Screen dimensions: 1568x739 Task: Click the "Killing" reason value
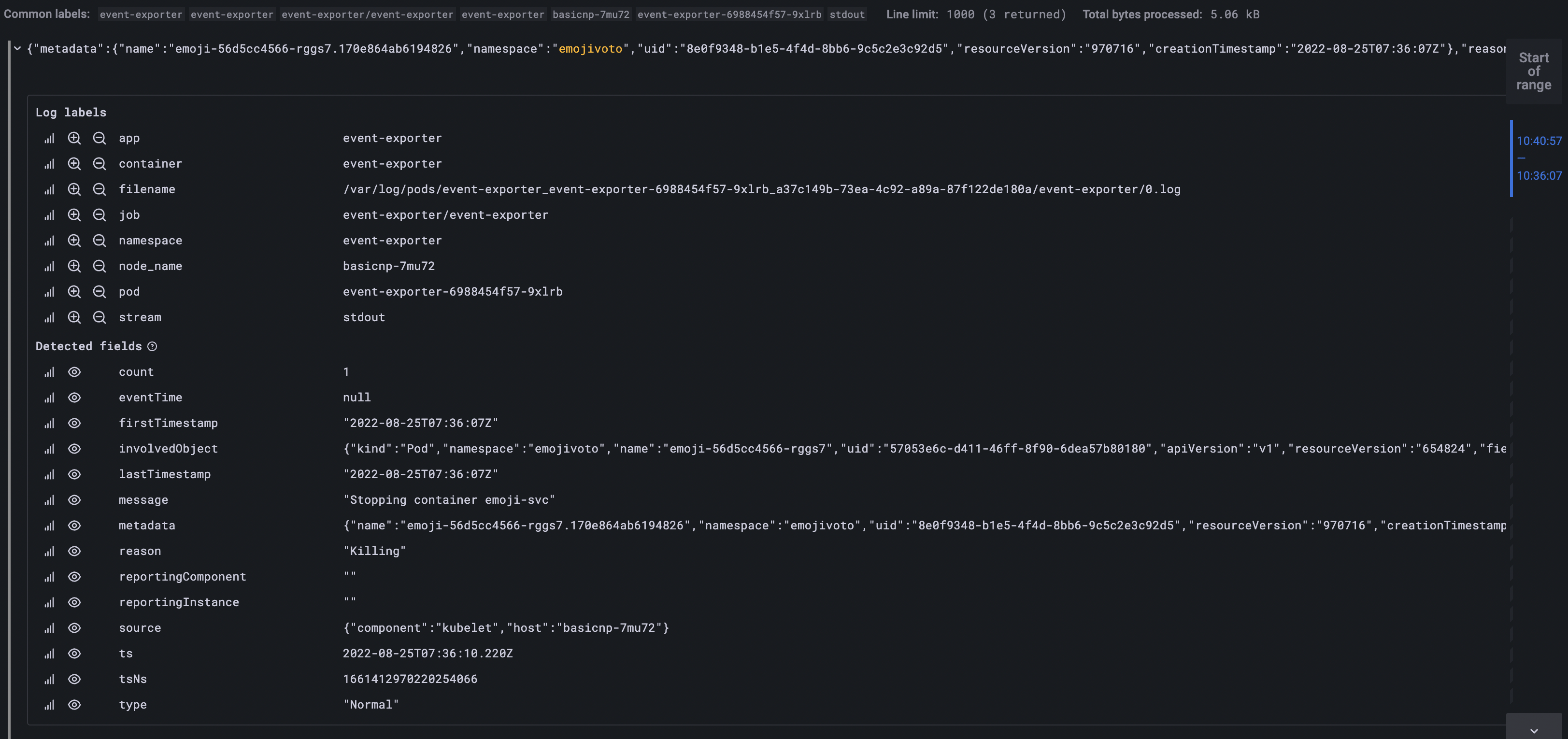click(x=374, y=551)
